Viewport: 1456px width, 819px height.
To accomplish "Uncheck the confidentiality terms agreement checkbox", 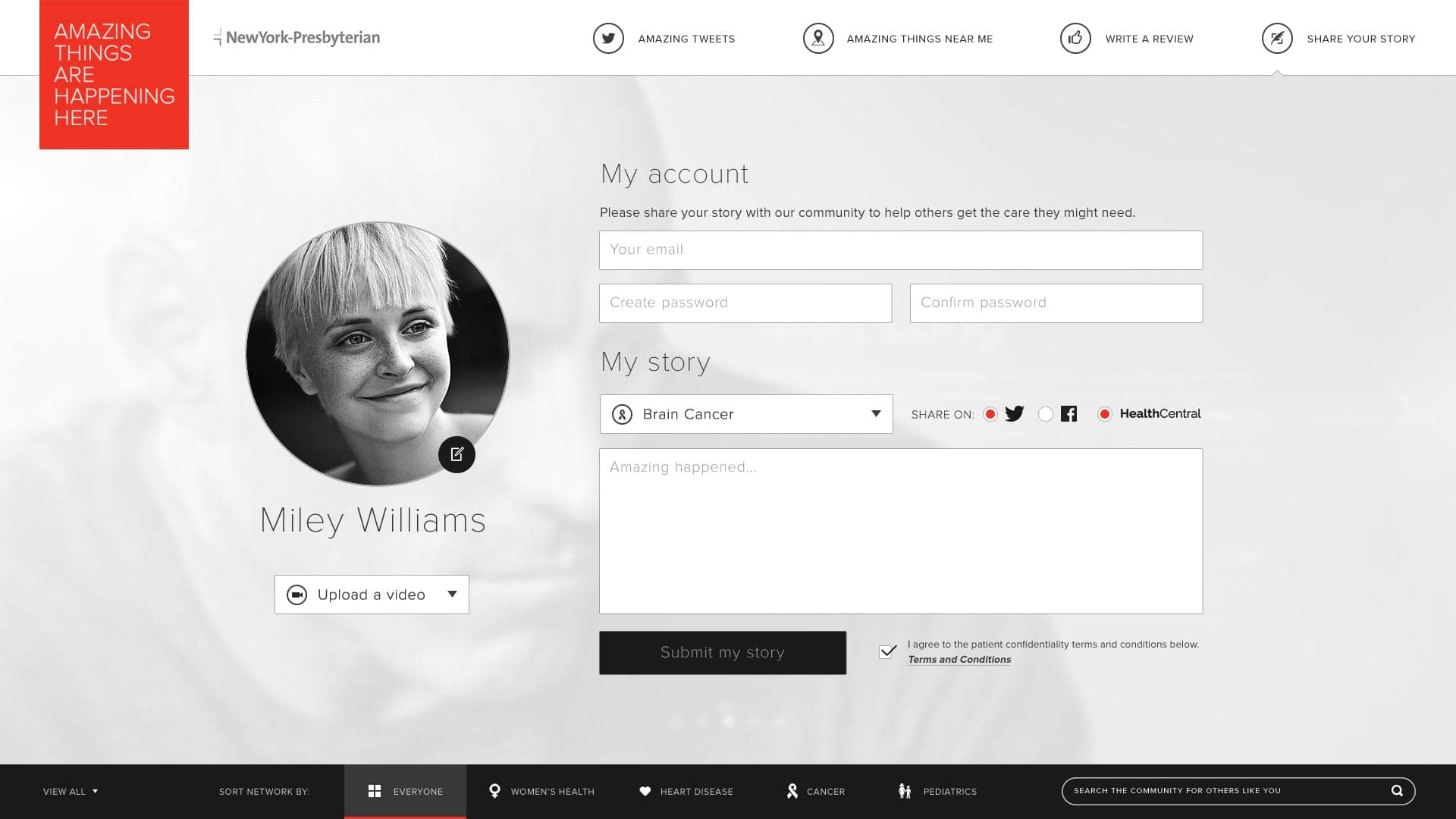I will (x=887, y=651).
